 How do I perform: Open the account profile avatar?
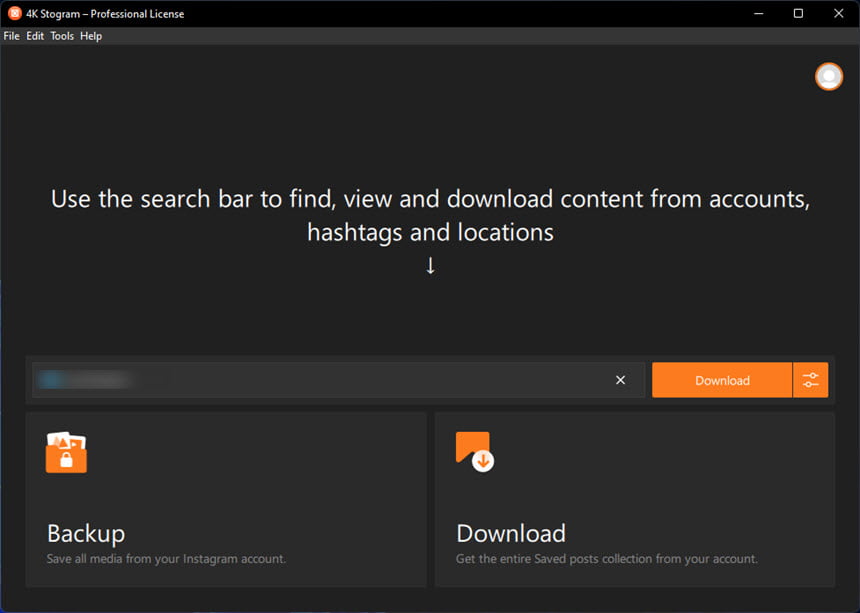tap(829, 77)
